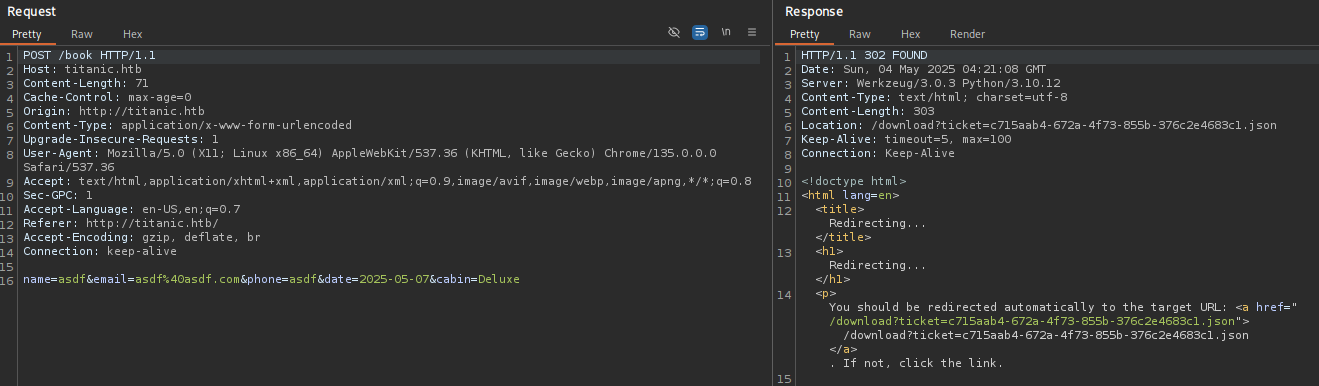Toggle the \n show newlines icon
Screen dimensions: 1319x386
(x=726, y=32)
